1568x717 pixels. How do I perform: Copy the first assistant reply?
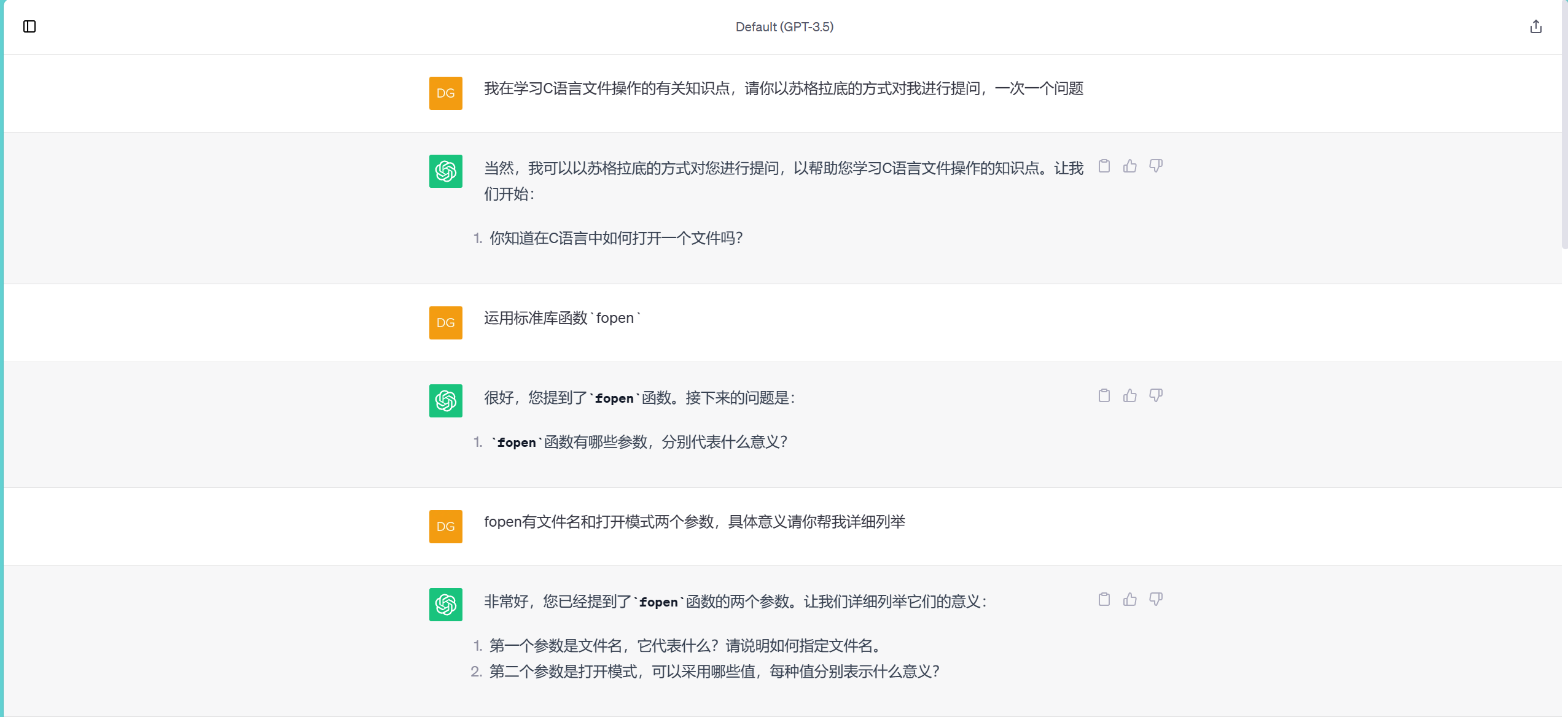(x=1104, y=166)
